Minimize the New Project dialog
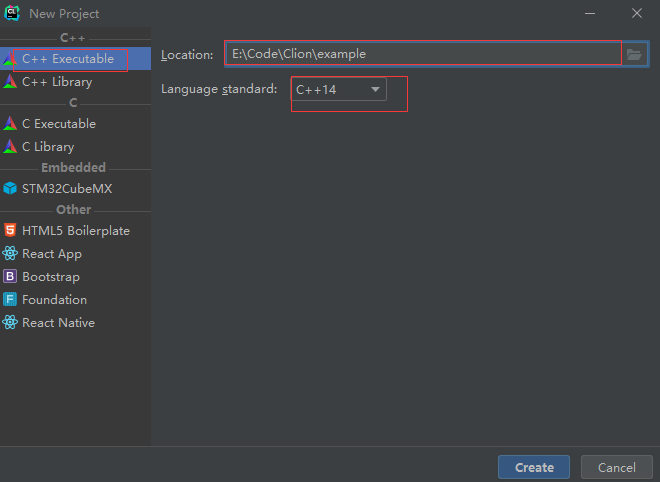This screenshot has width=660, height=482. (x=590, y=13)
